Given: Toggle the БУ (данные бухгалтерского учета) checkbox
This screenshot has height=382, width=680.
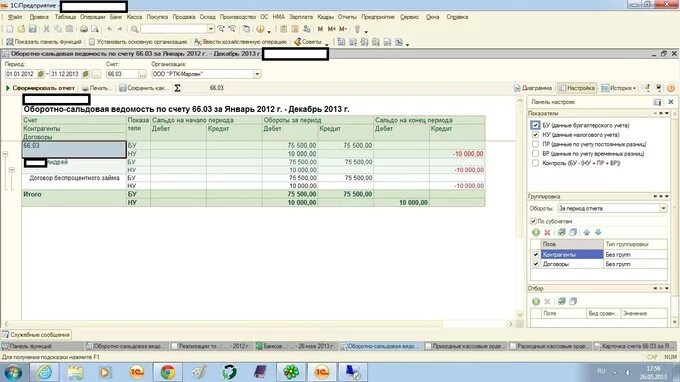Looking at the screenshot, I should pyautogui.click(x=535, y=125).
